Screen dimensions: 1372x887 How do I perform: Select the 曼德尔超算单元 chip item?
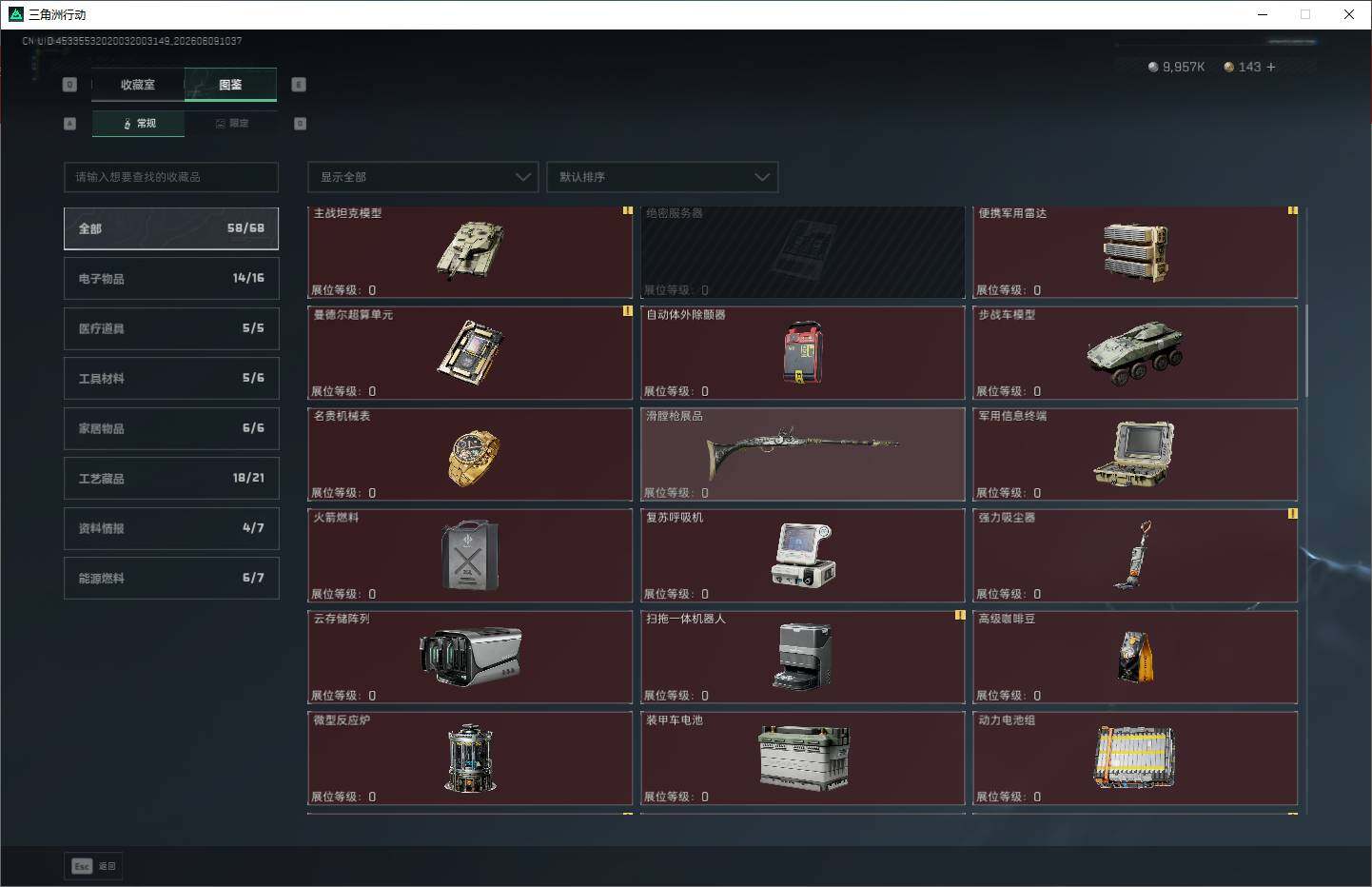tap(471, 353)
